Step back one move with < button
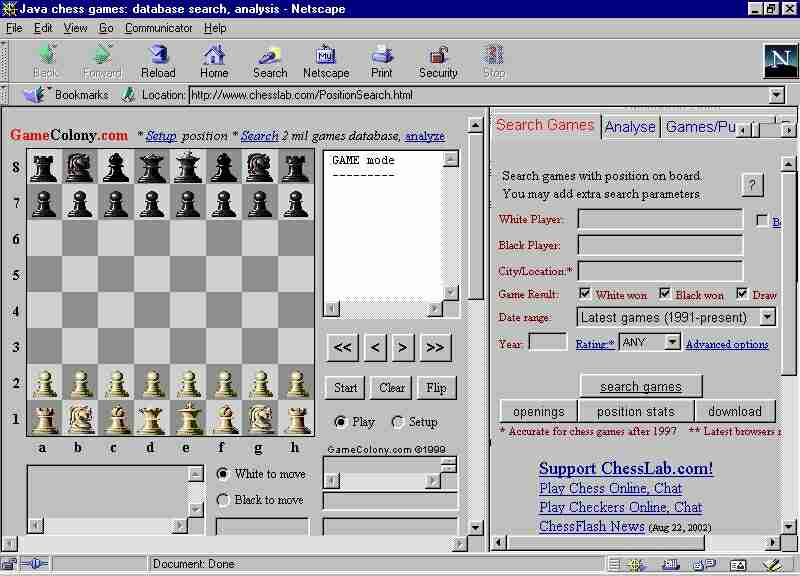Screen dimensions: 800x576 (375, 347)
